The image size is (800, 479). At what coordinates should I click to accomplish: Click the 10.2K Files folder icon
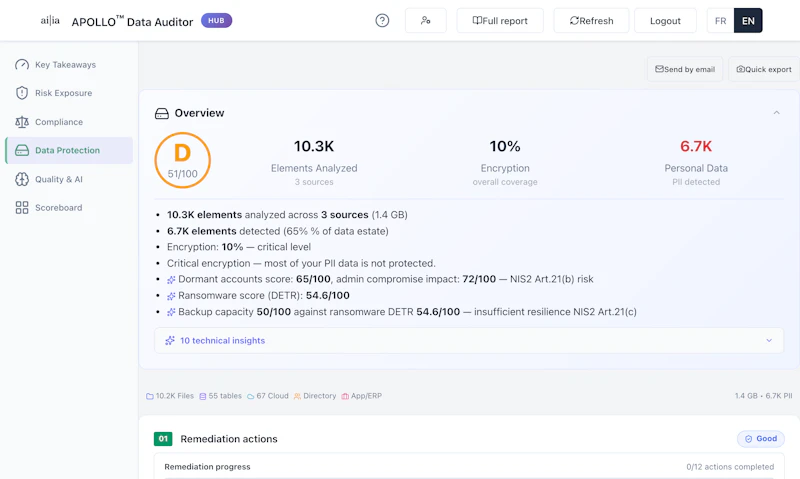point(150,396)
